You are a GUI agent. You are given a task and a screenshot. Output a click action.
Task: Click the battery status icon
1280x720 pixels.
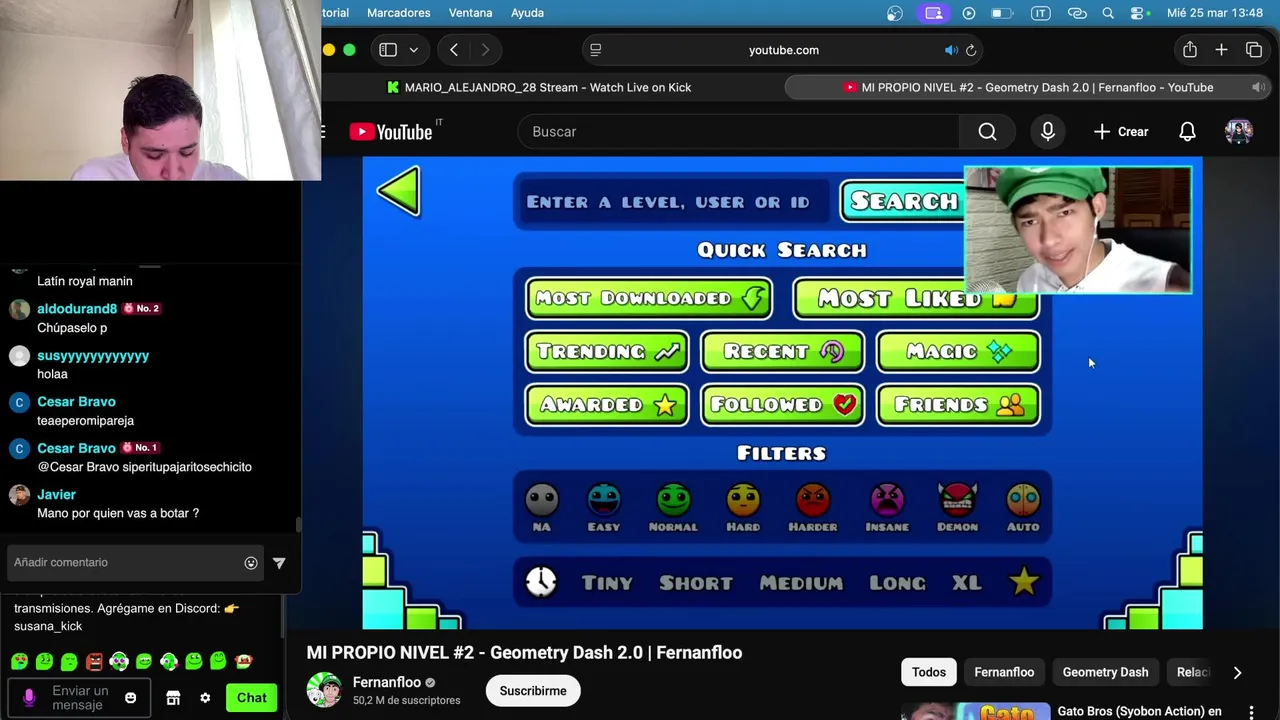[x=1002, y=13]
